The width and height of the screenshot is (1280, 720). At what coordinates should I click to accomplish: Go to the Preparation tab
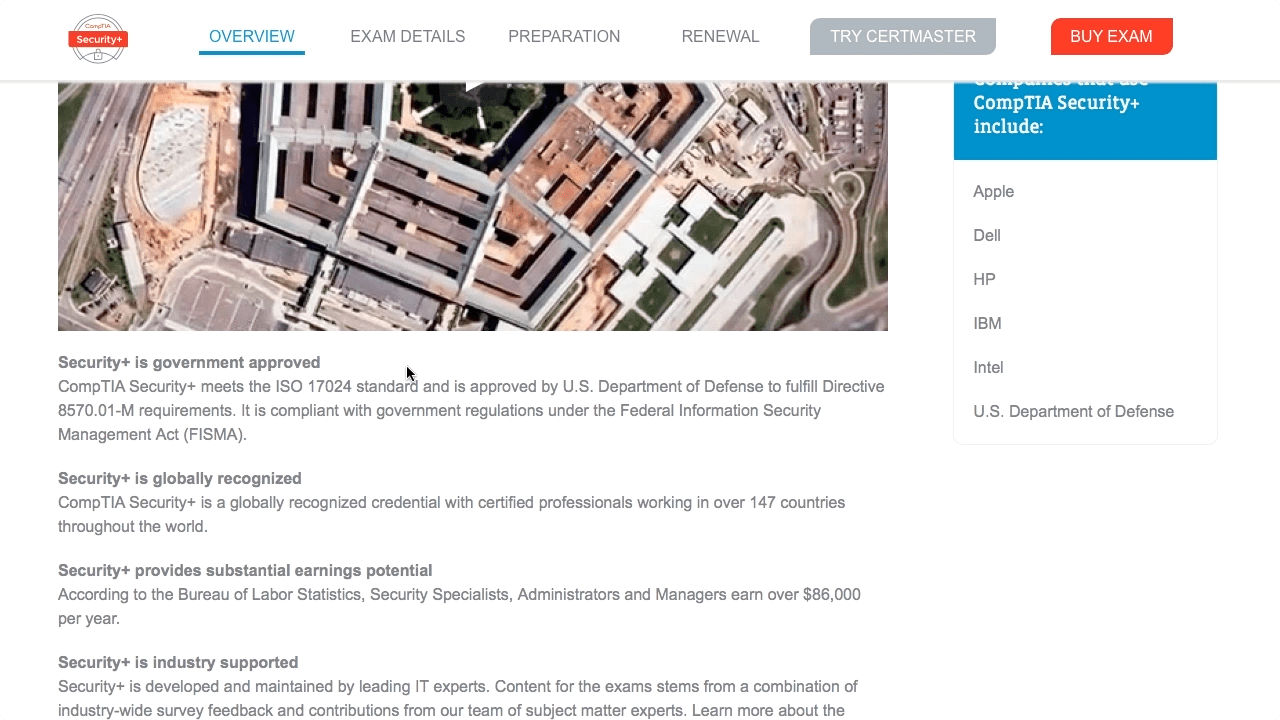[x=564, y=37]
